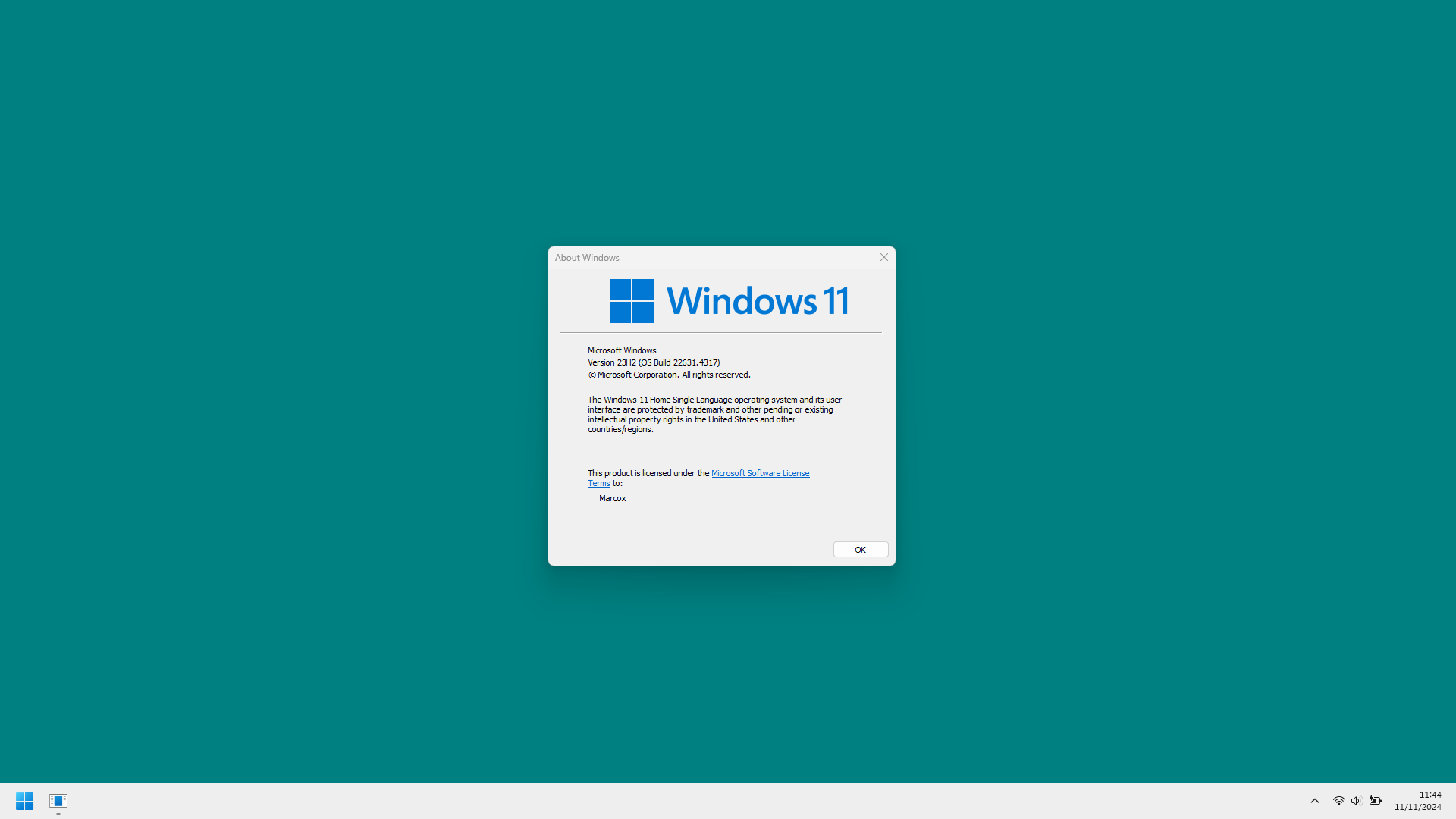The width and height of the screenshot is (1456, 819).
Task: Click the date 11/11/2024 in the taskbar
Action: 1417,807
